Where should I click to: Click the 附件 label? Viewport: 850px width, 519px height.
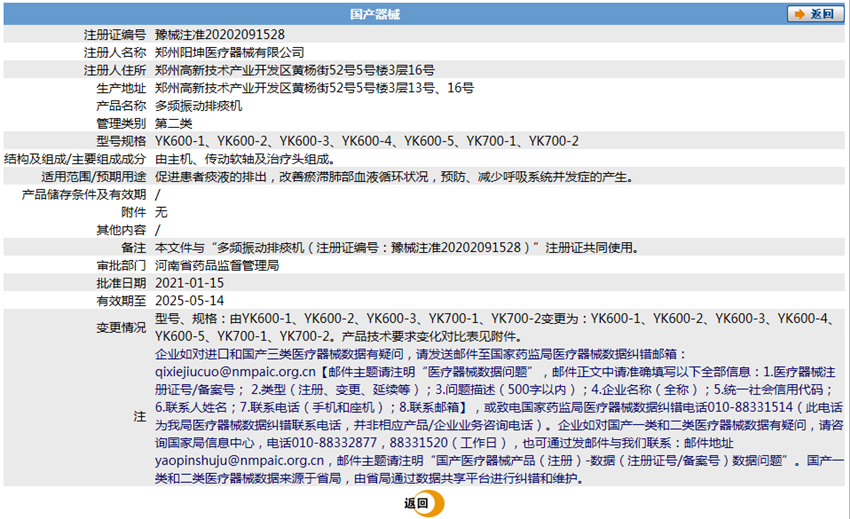coord(134,212)
